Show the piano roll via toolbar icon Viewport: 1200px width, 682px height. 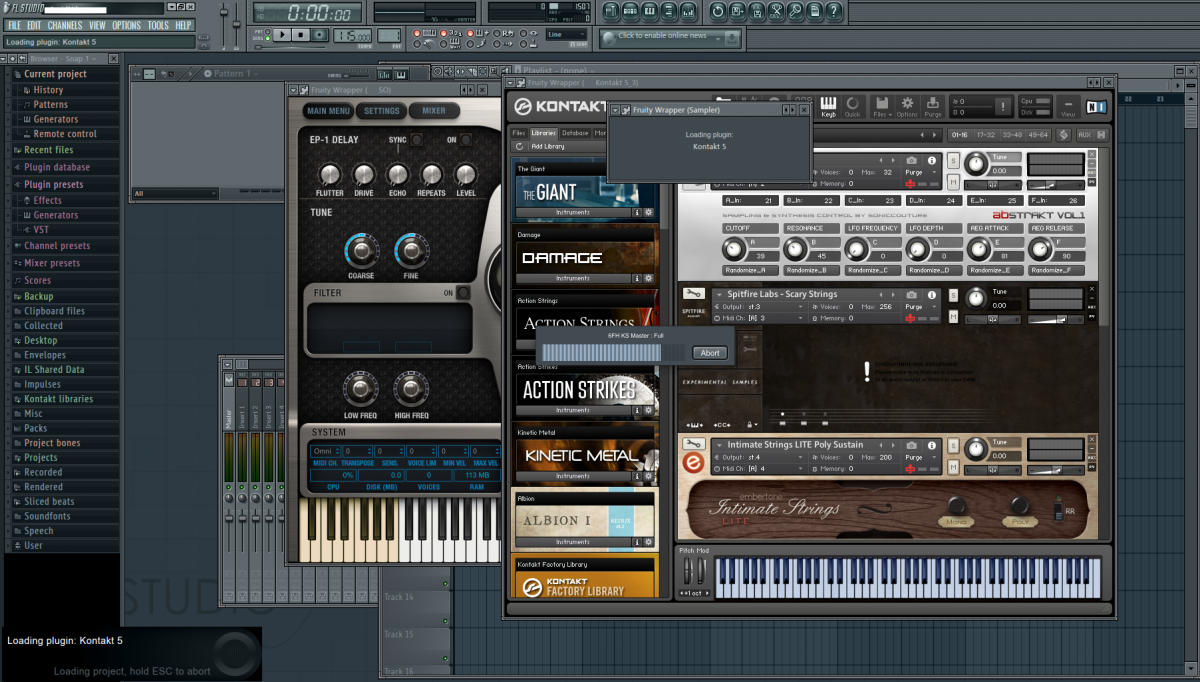point(650,11)
